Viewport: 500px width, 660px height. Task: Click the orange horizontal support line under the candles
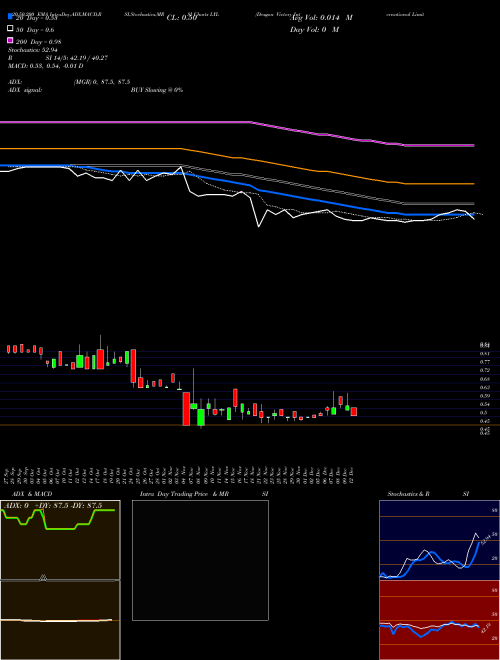(x=250, y=425)
